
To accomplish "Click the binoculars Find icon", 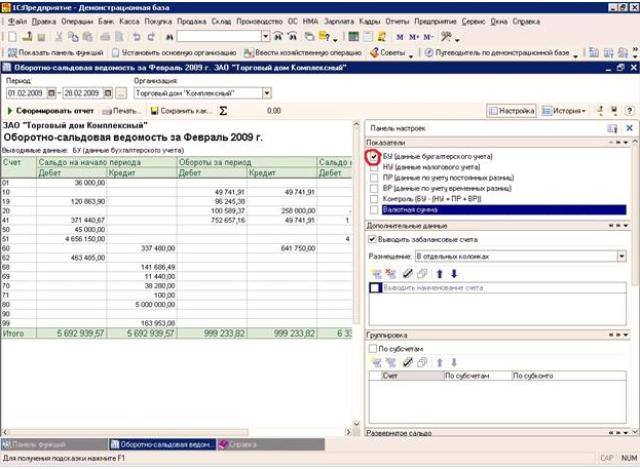I will [x=169, y=37].
